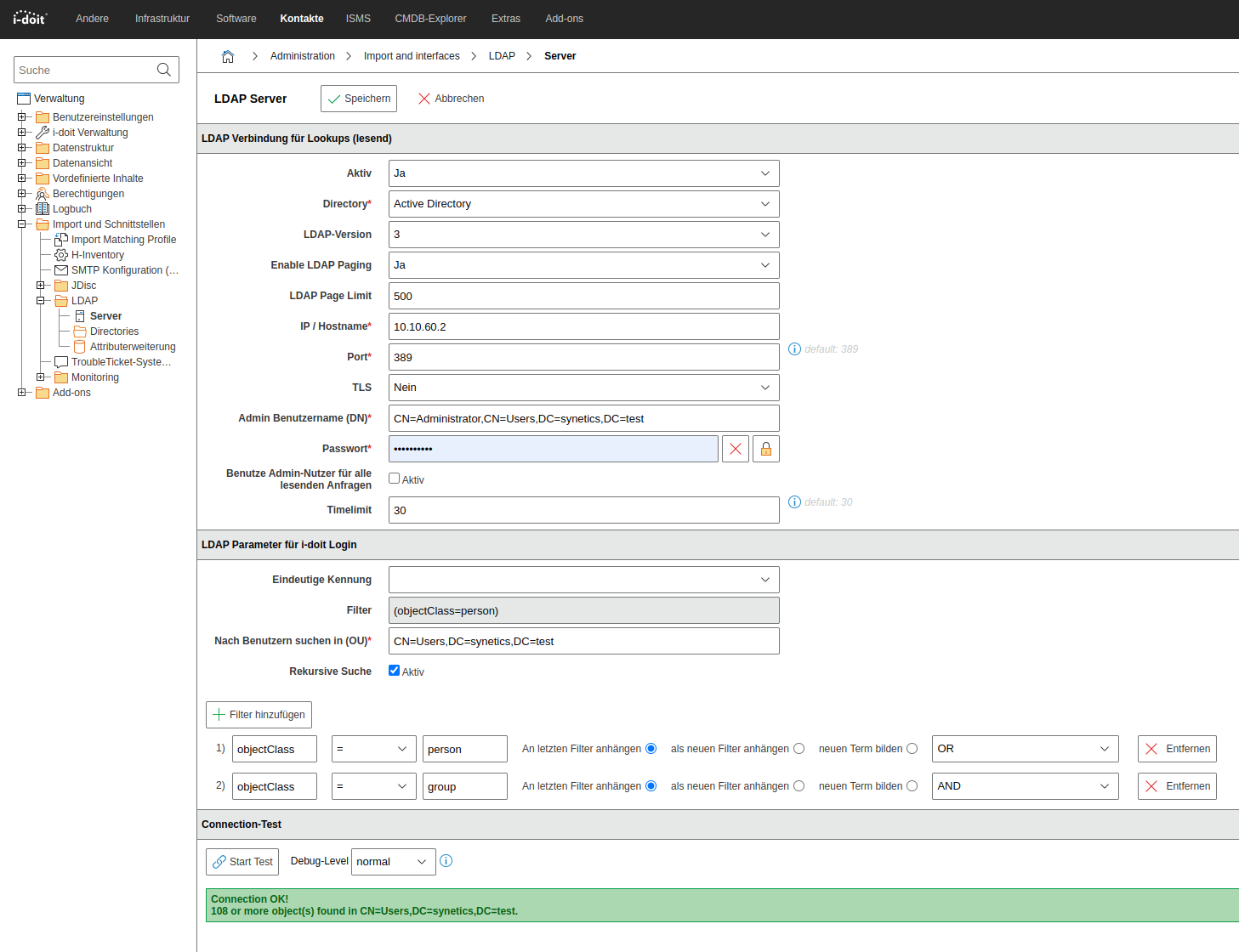This screenshot has width=1239, height=952.
Task: Click info icon next to Port field
Action: [794, 349]
